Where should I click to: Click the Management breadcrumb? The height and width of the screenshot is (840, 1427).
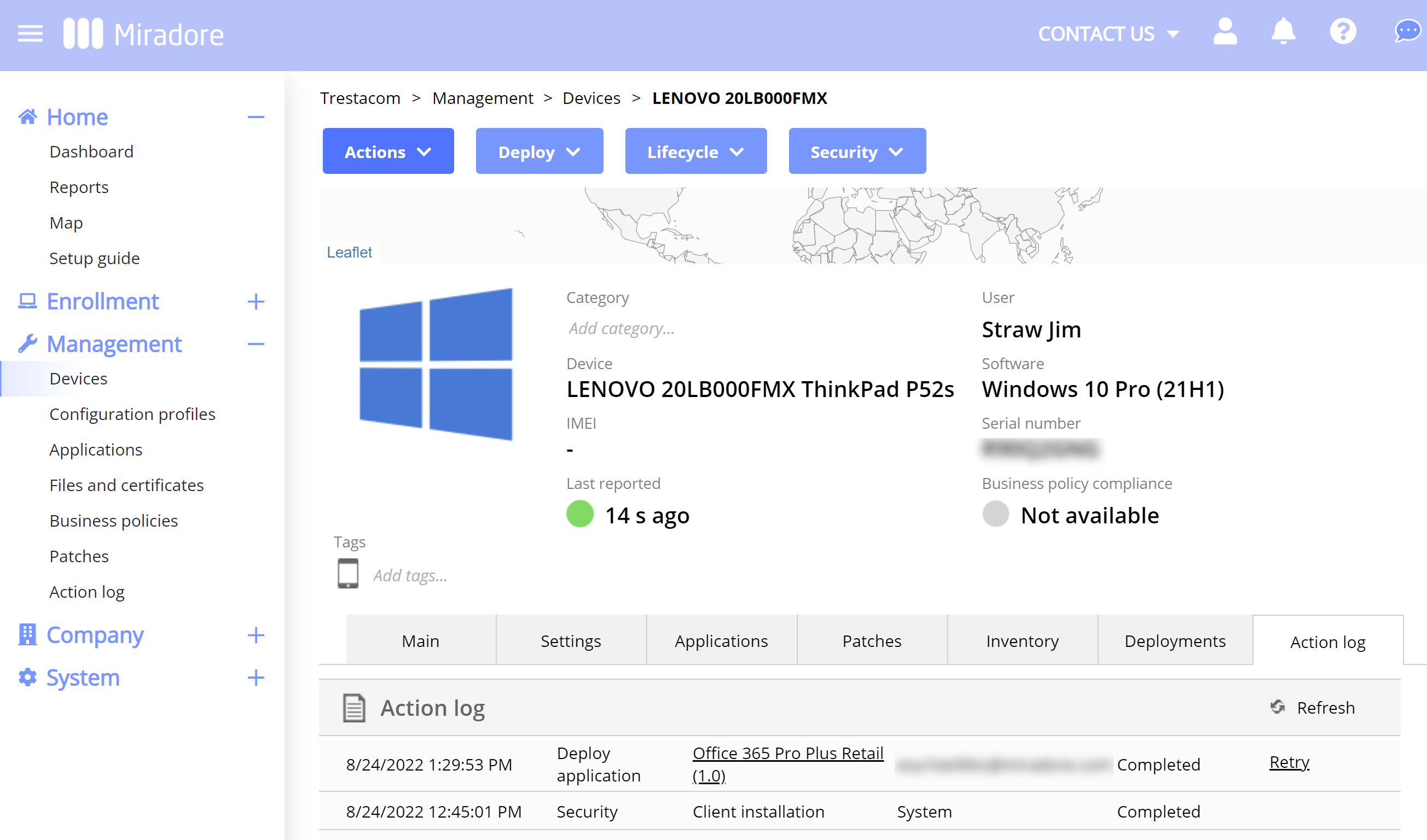tap(483, 98)
